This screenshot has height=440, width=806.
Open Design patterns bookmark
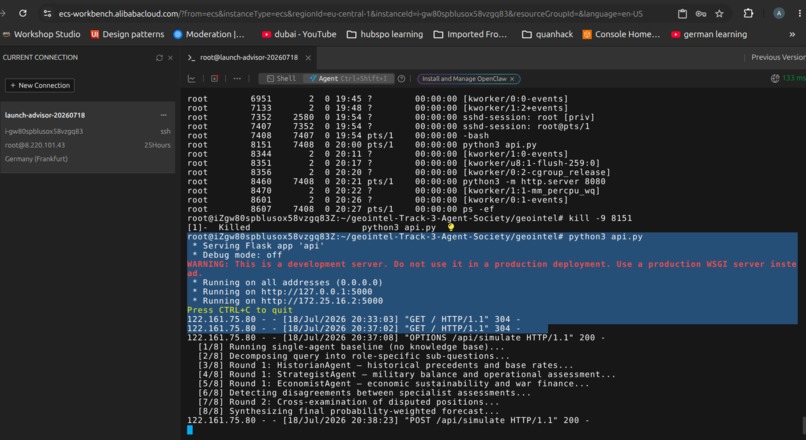tap(127, 34)
